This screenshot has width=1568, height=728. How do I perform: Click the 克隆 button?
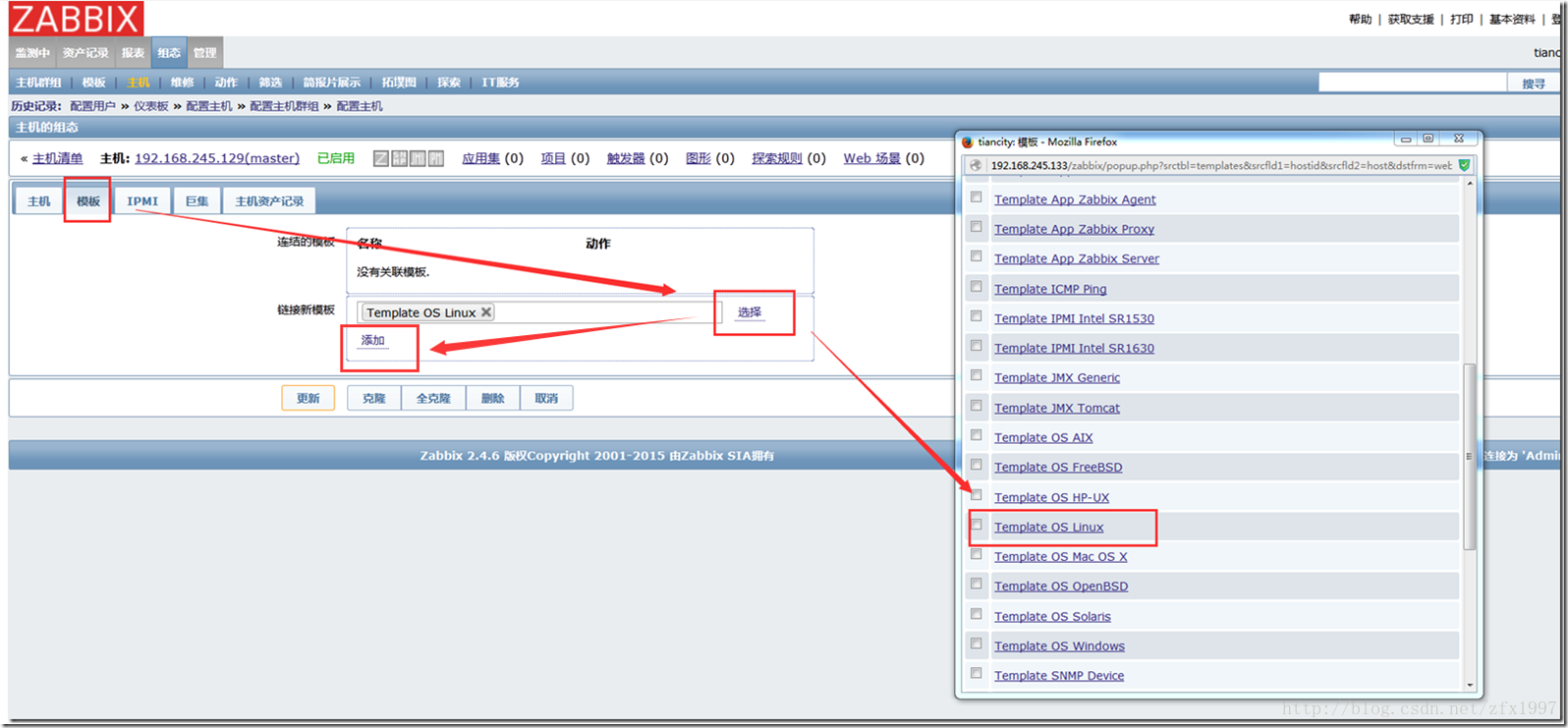tap(374, 398)
